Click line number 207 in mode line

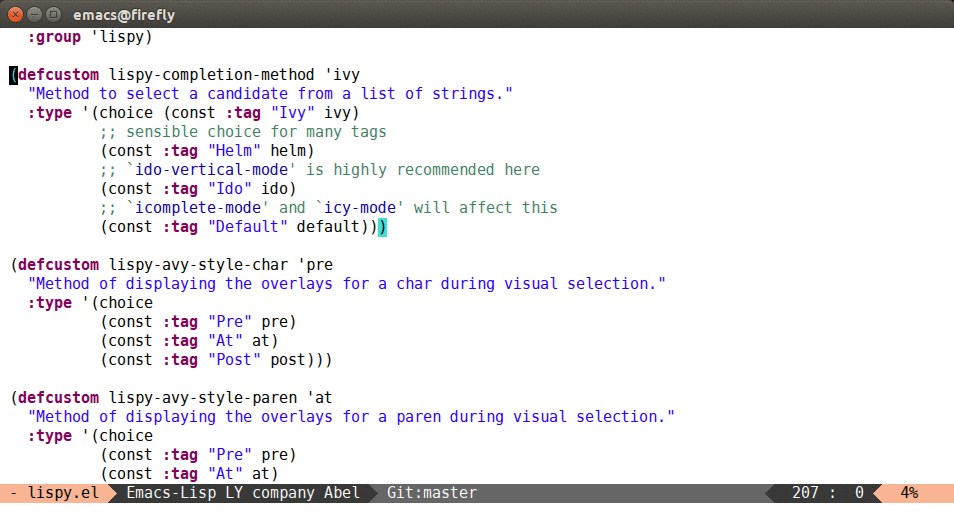click(x=805, y=493)
